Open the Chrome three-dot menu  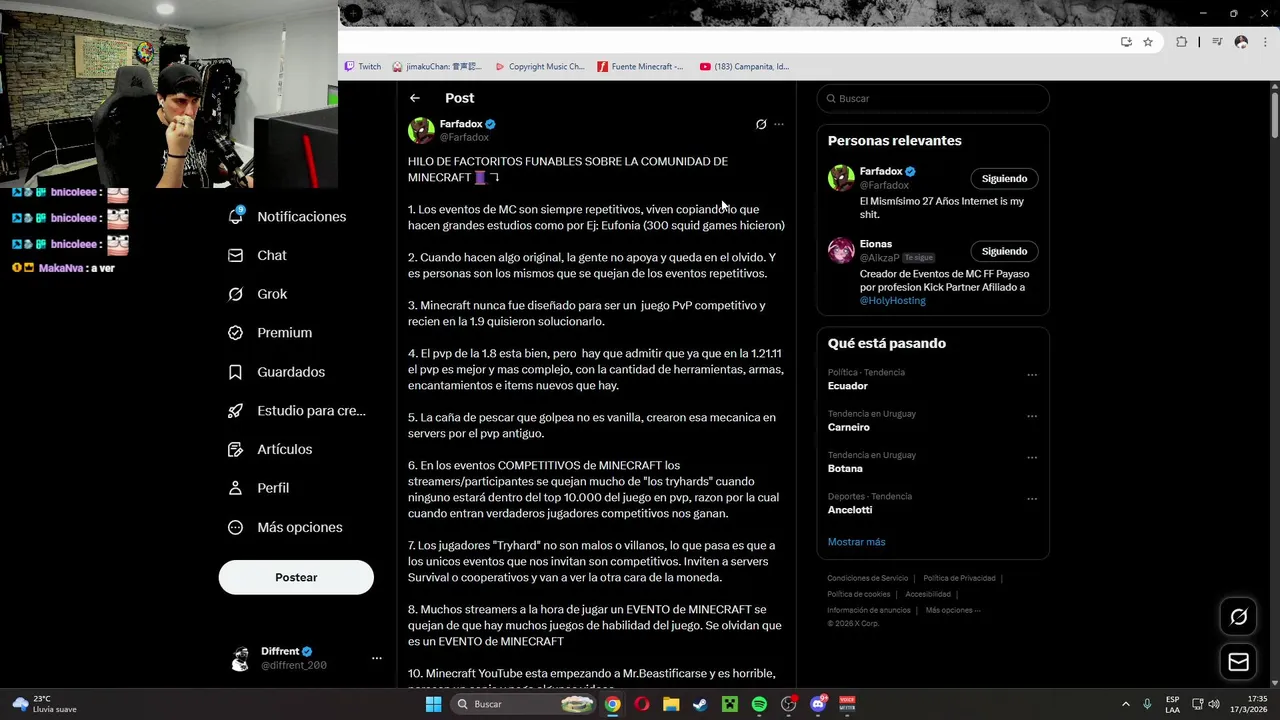click(1263, 42)
